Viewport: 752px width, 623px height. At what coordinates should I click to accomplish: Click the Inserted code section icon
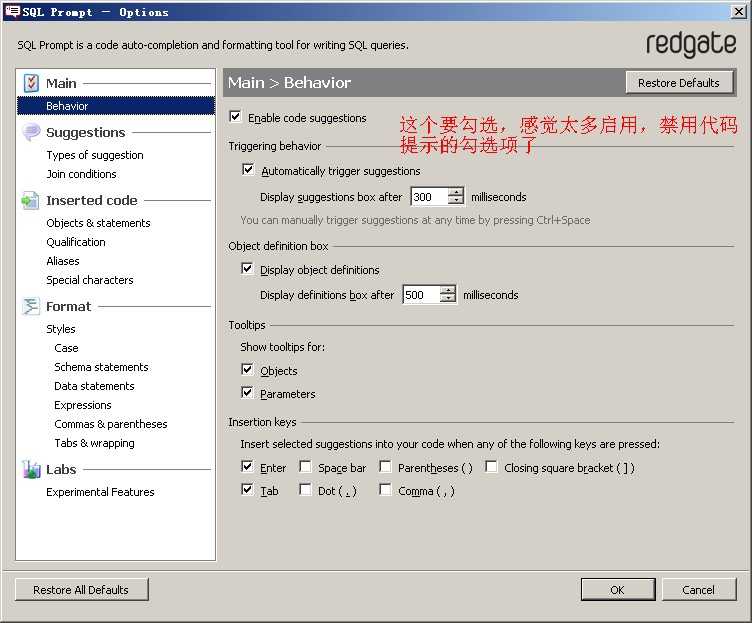pyautogui.click(x=30, y=200)
